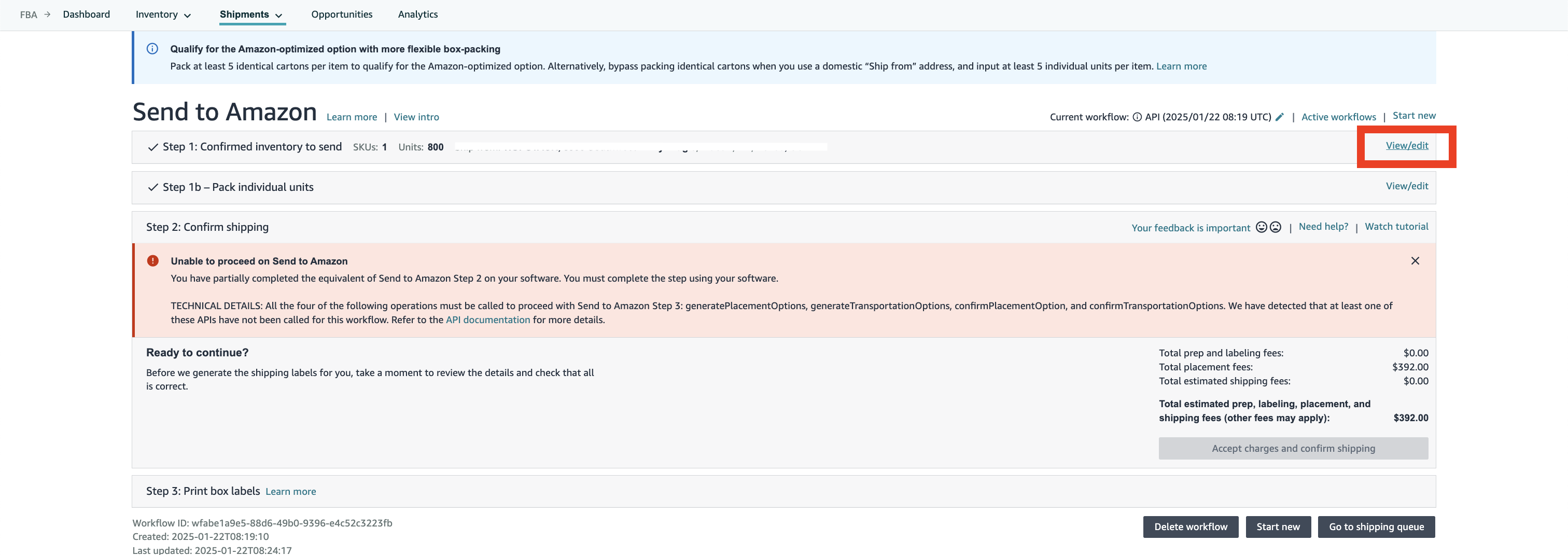Viewport: 1568px width, 555px height.
Task: Open the Active workflows link
Action: [x=1338, y=117]
